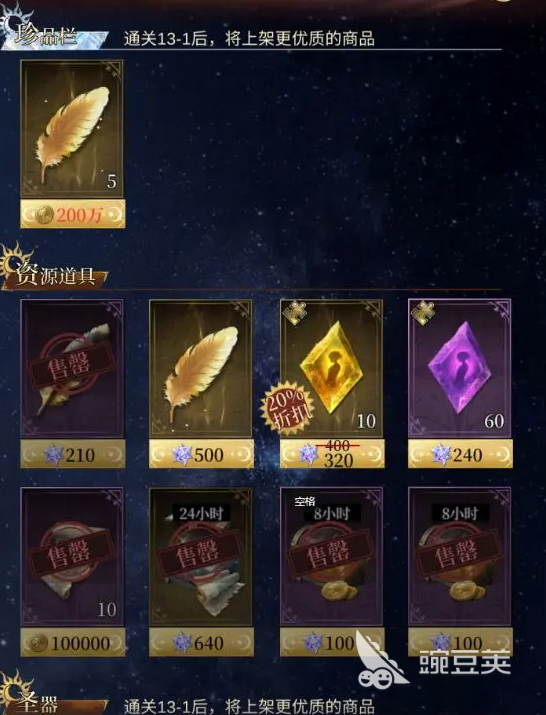The width and height of the screenshot is (546, 715).
Task: Tap the 200万 gold price button
Action: click(73, 214)
